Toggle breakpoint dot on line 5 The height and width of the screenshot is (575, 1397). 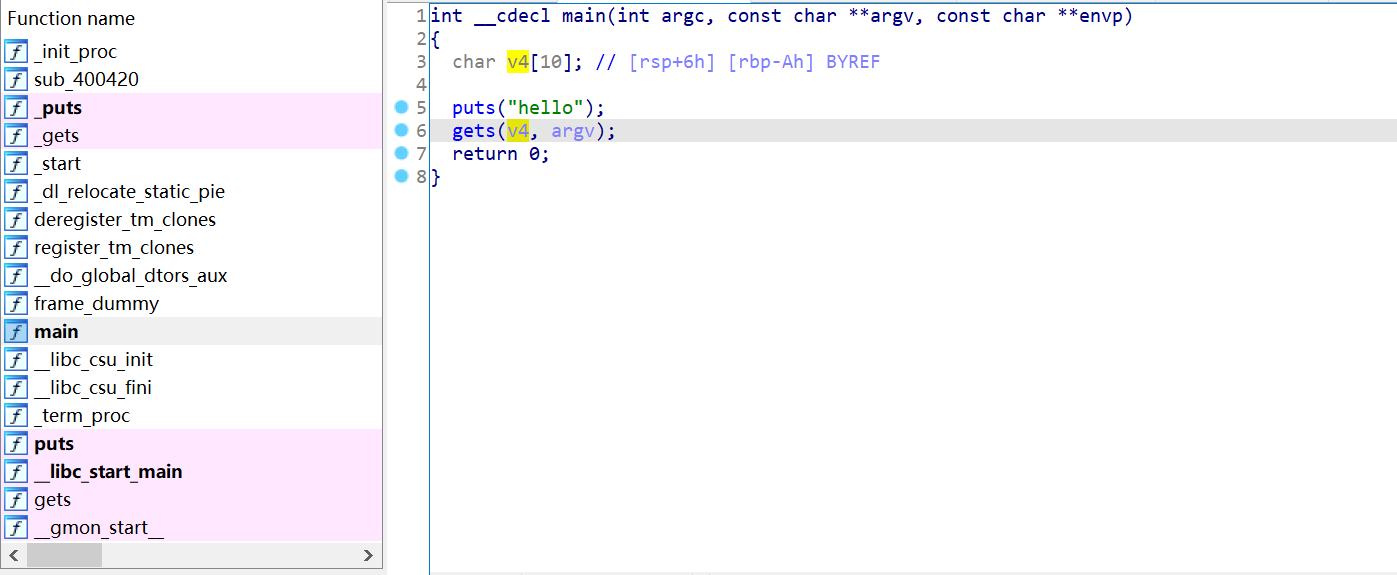pyautogui.click(x=402, y=107)
